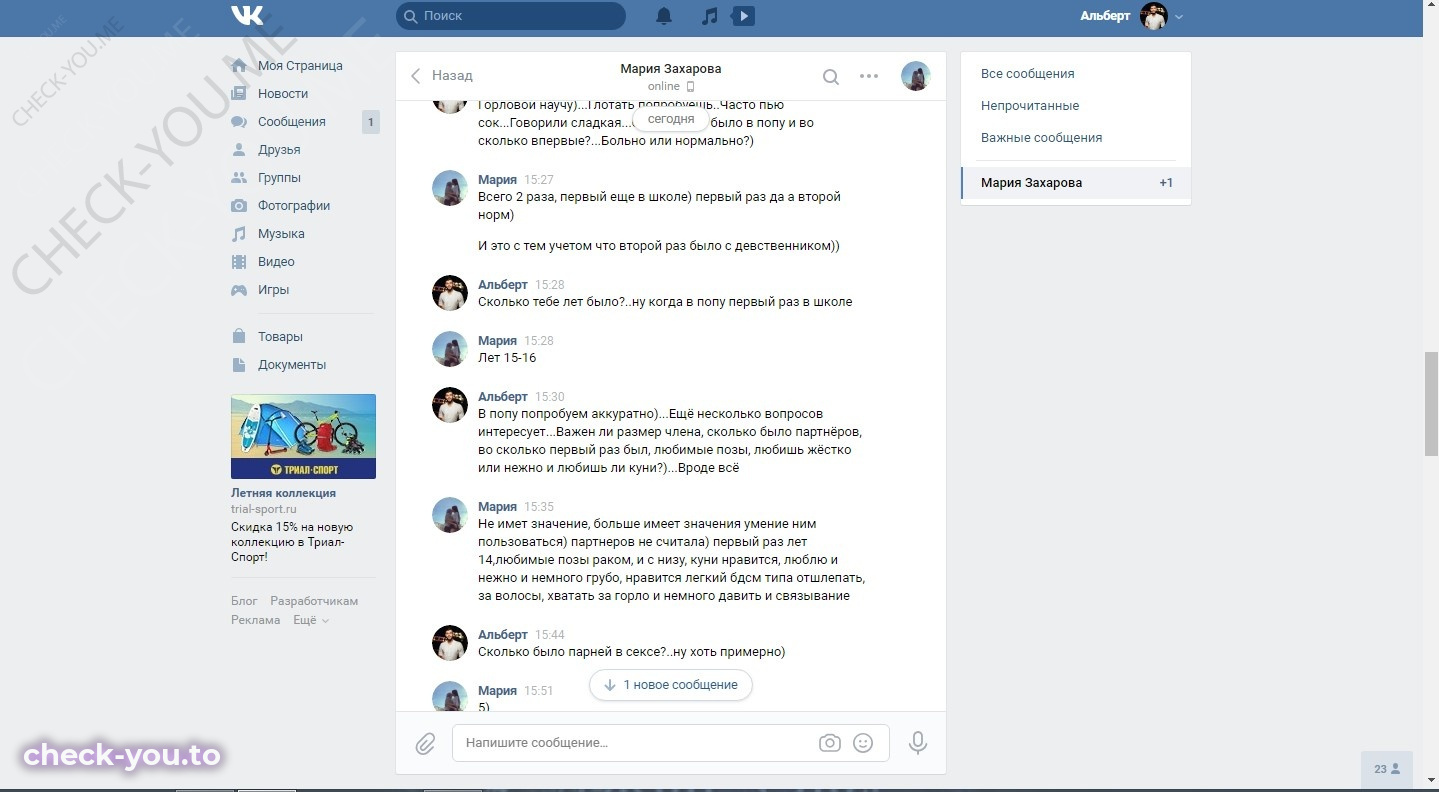Expand the Ещё footer dropdown

[310, 620]
